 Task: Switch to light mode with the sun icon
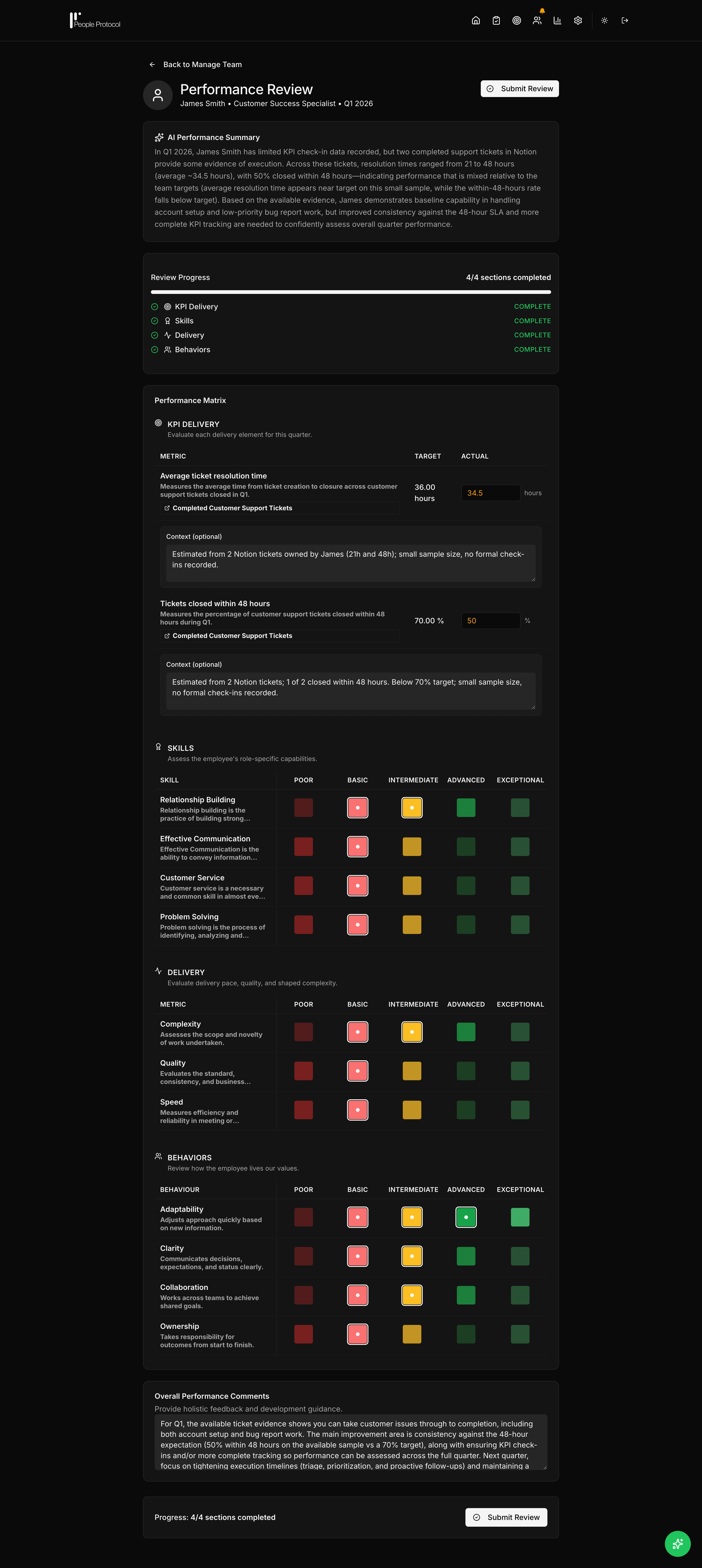tap(604, 20)
